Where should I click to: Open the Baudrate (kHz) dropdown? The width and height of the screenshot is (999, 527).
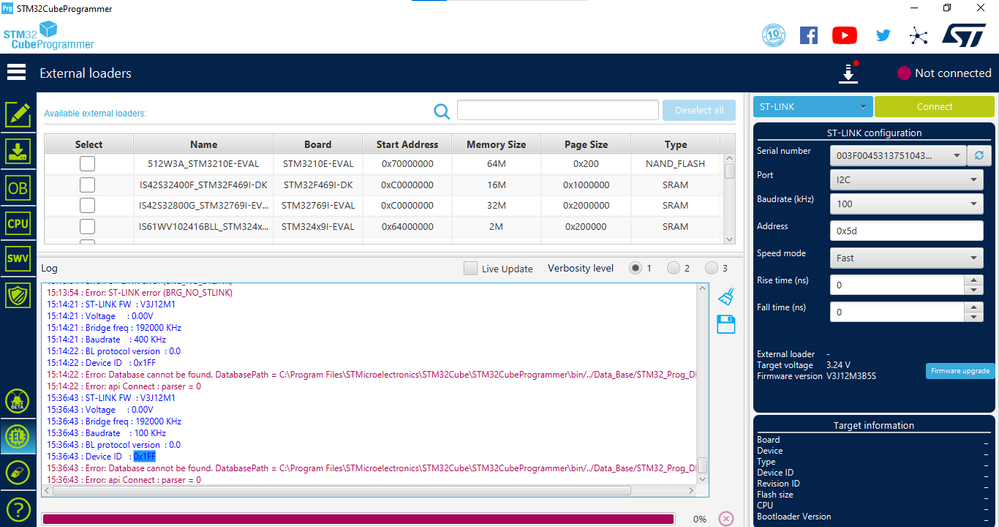coord(906,204)
